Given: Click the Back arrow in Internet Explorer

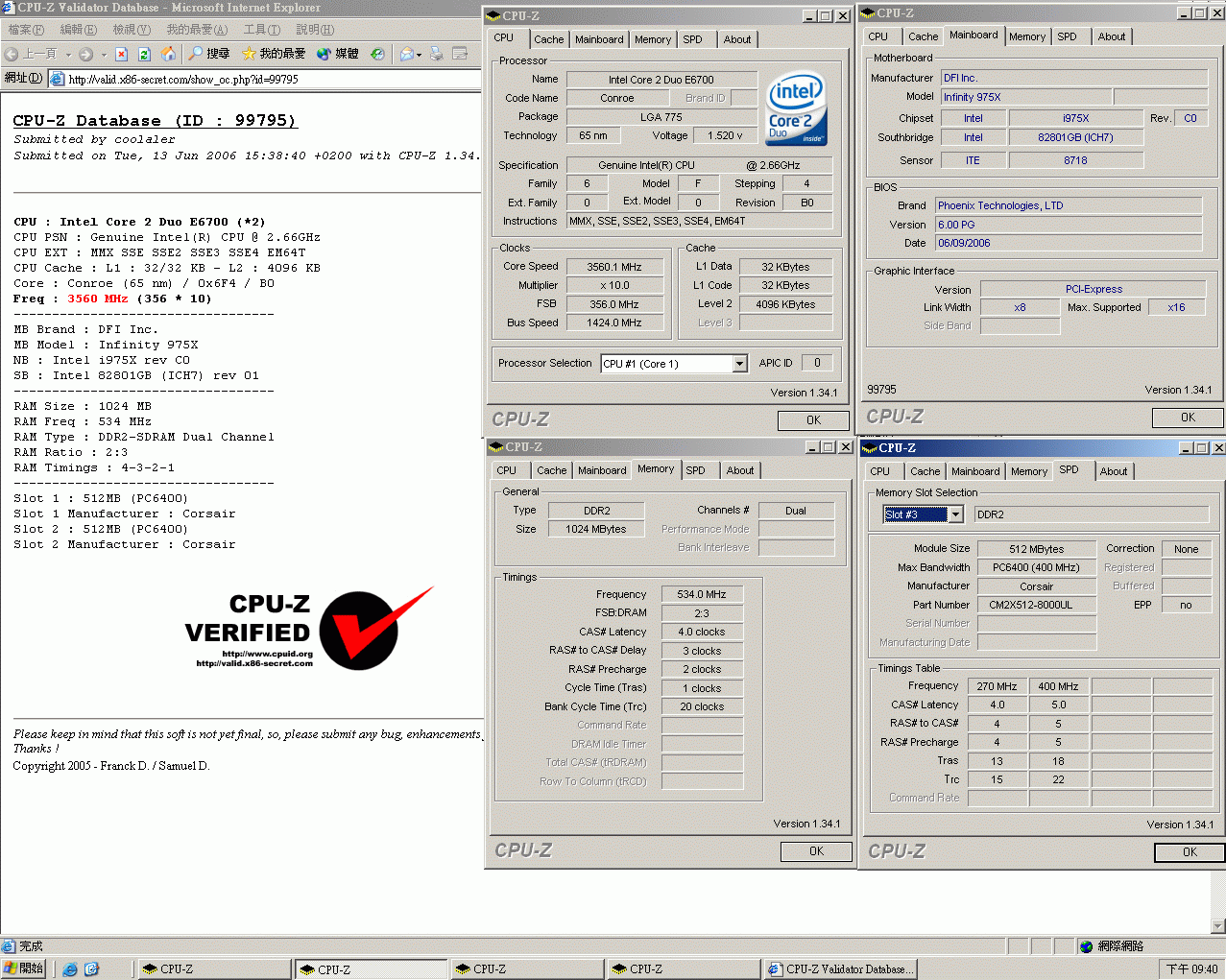Looking at the screenshot, I should [12, 54].
